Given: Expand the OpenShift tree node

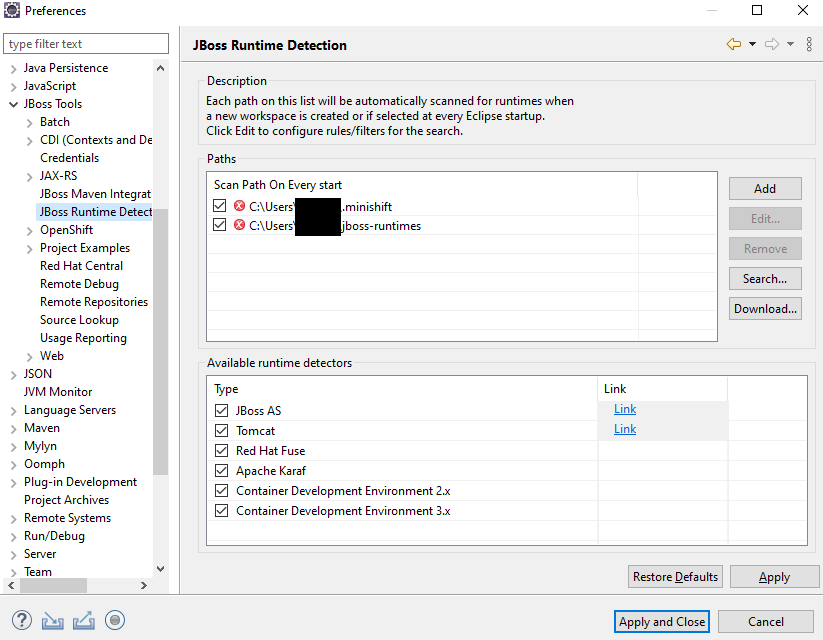Looking at the screenshot, I should (30, 231).
